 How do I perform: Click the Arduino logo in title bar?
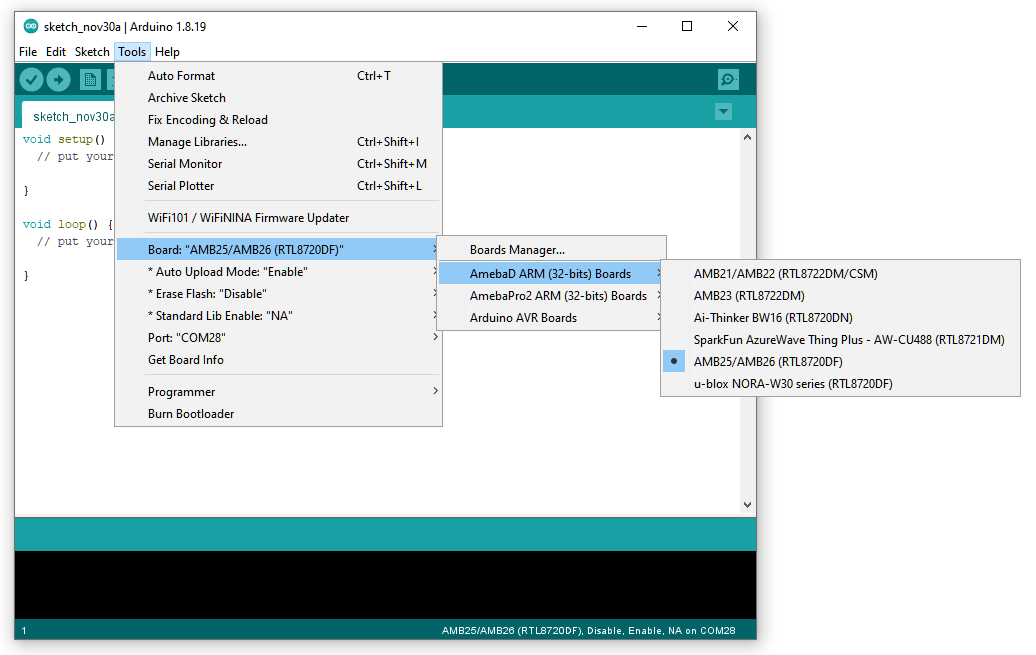coord(30,27)
